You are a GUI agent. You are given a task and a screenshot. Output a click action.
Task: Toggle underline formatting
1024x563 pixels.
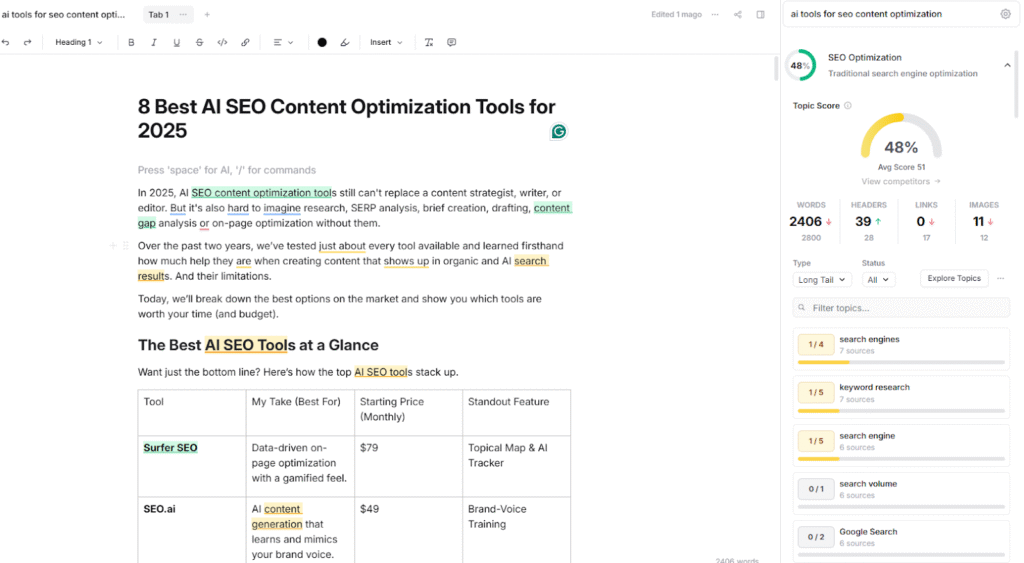point(177,43)
